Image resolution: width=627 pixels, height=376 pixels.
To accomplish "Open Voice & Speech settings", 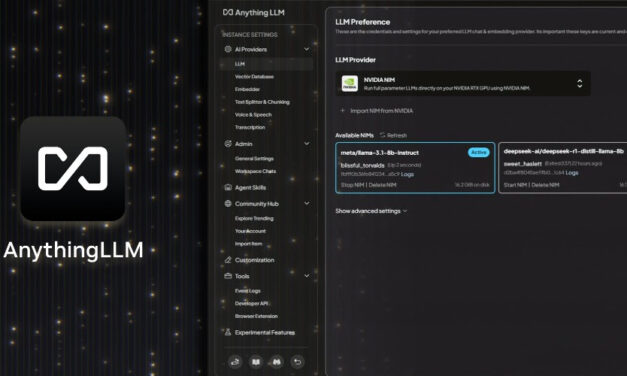I will [x=253, y=115].
